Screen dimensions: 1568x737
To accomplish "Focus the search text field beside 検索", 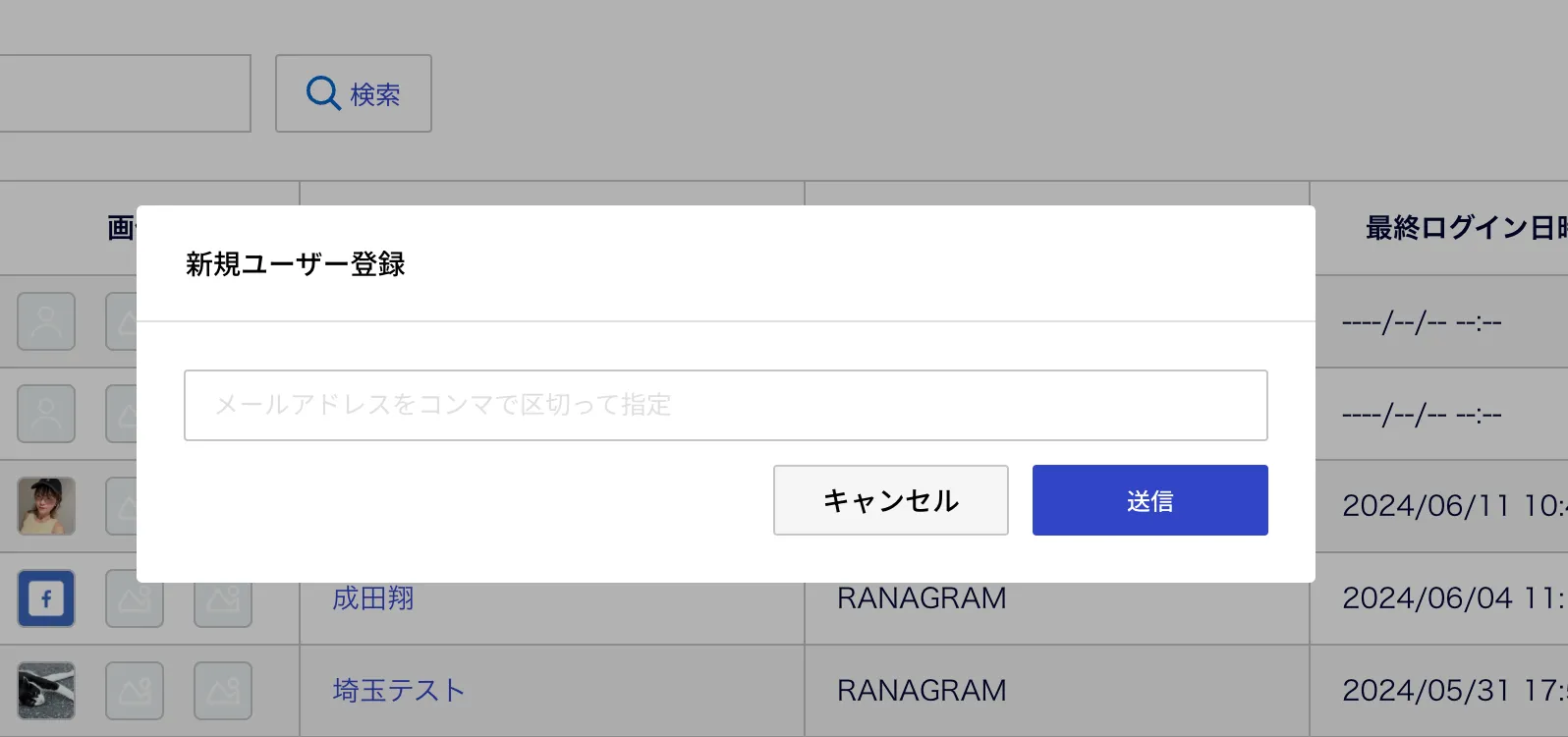I will coord(125,93).
